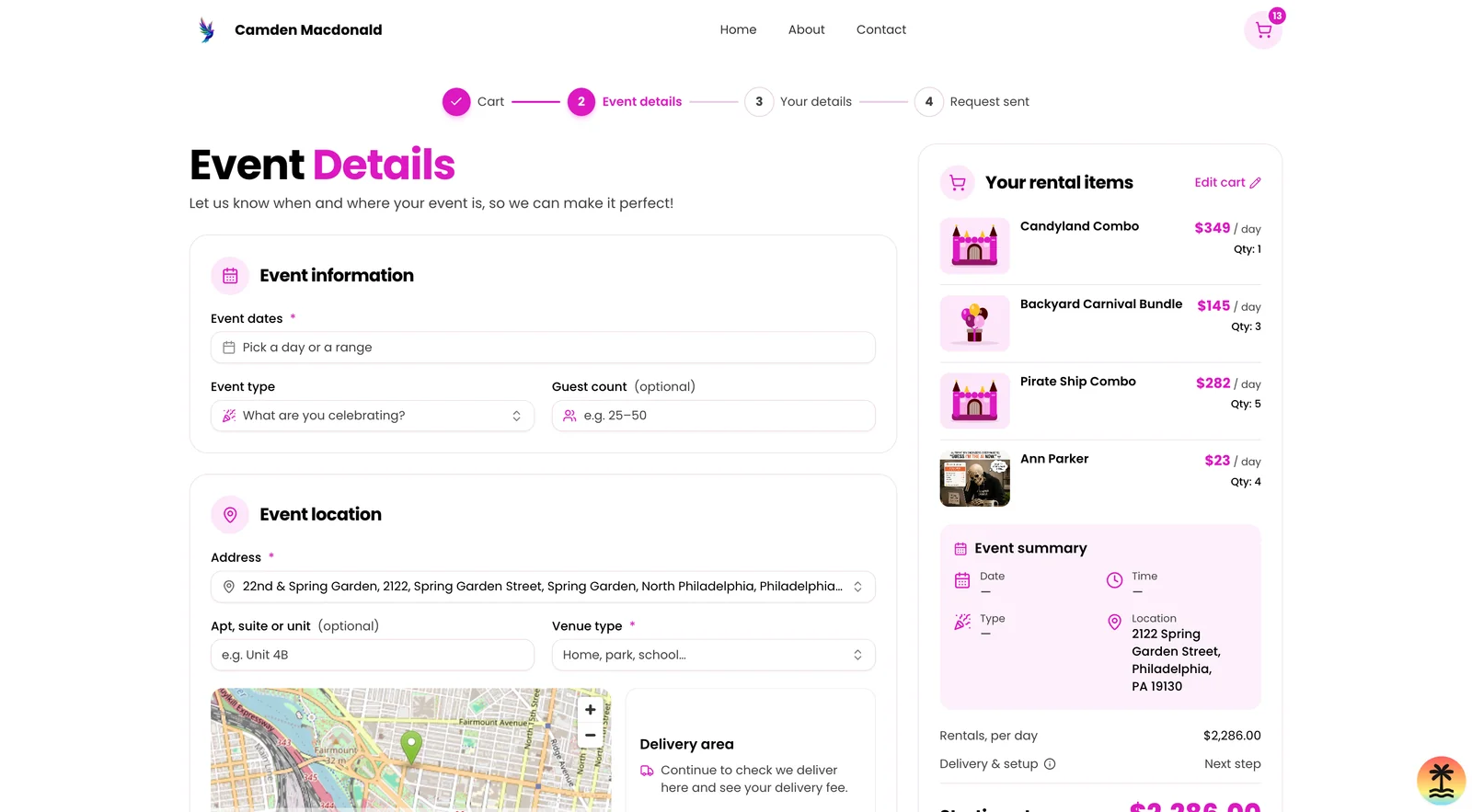Click the Pirate Ship Combo thumbnail
The height and width of the screenshot is (812, 1472).
pos(974,401)
